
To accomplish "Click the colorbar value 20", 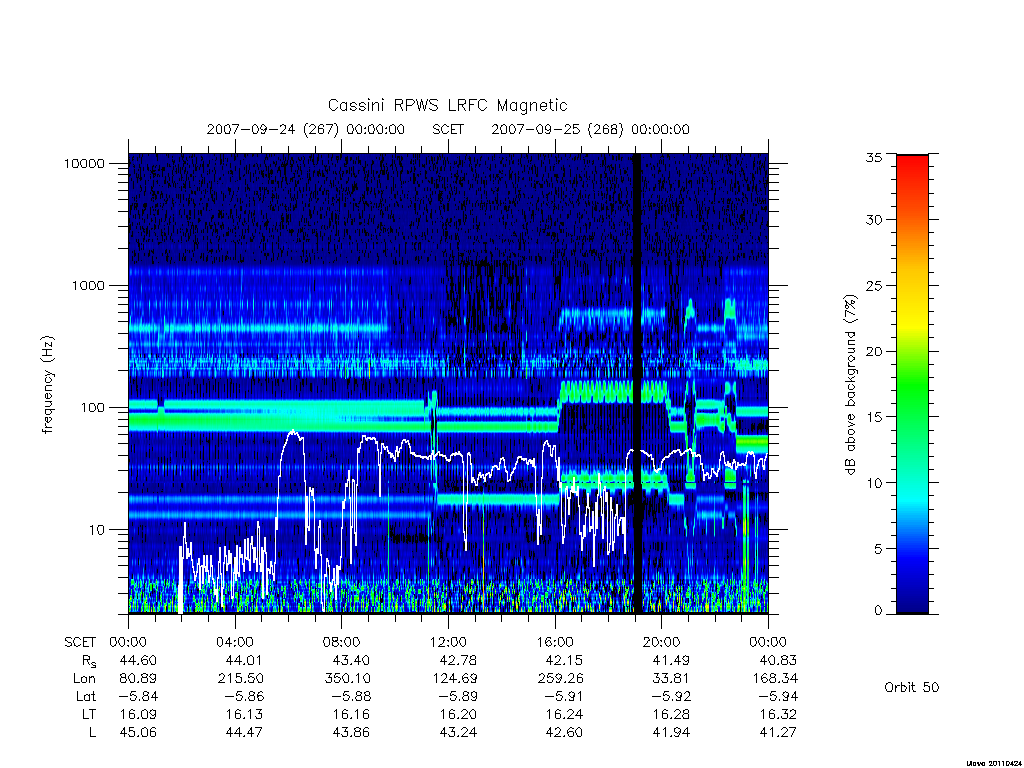I will (874, 351).
